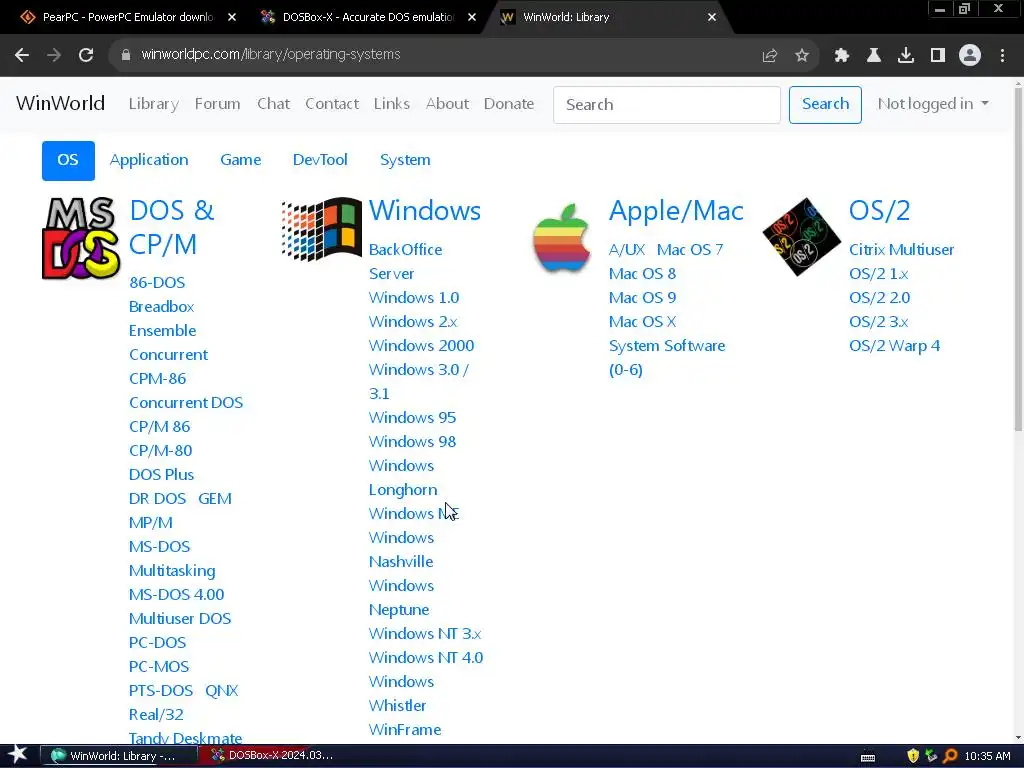The width and height of the screenshot is (1024, 768).
Task: Click the WinWorld brand link
Action: [x=60, y=103]
